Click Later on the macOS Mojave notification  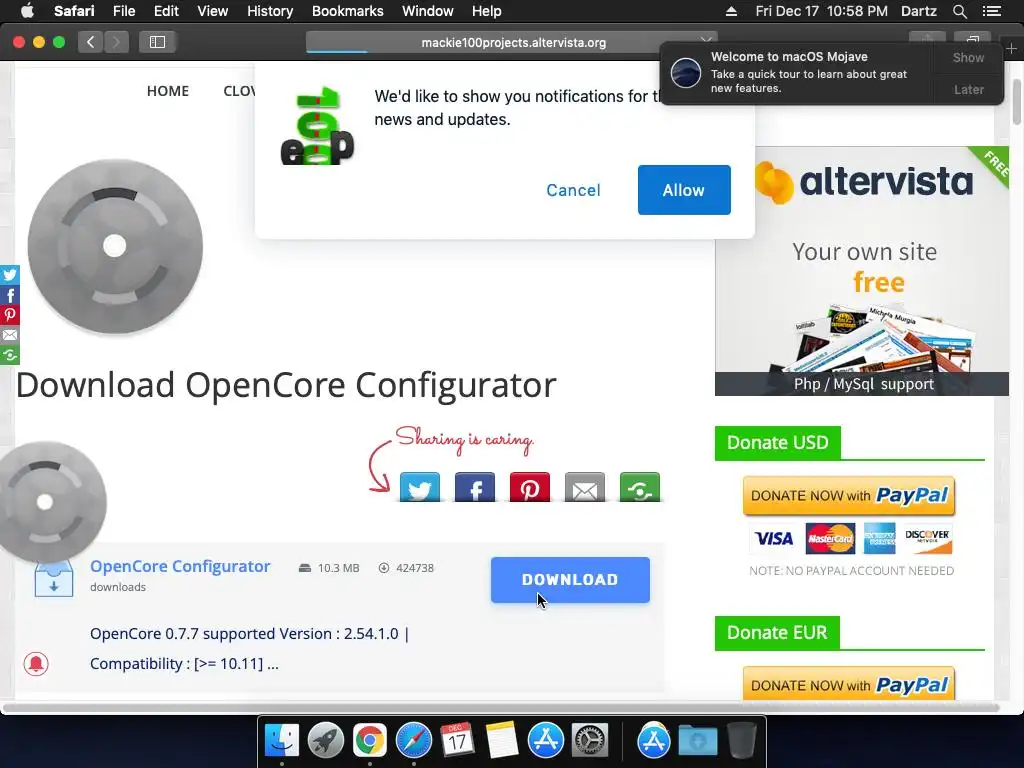pyautogui.click(x=968, y=89)
